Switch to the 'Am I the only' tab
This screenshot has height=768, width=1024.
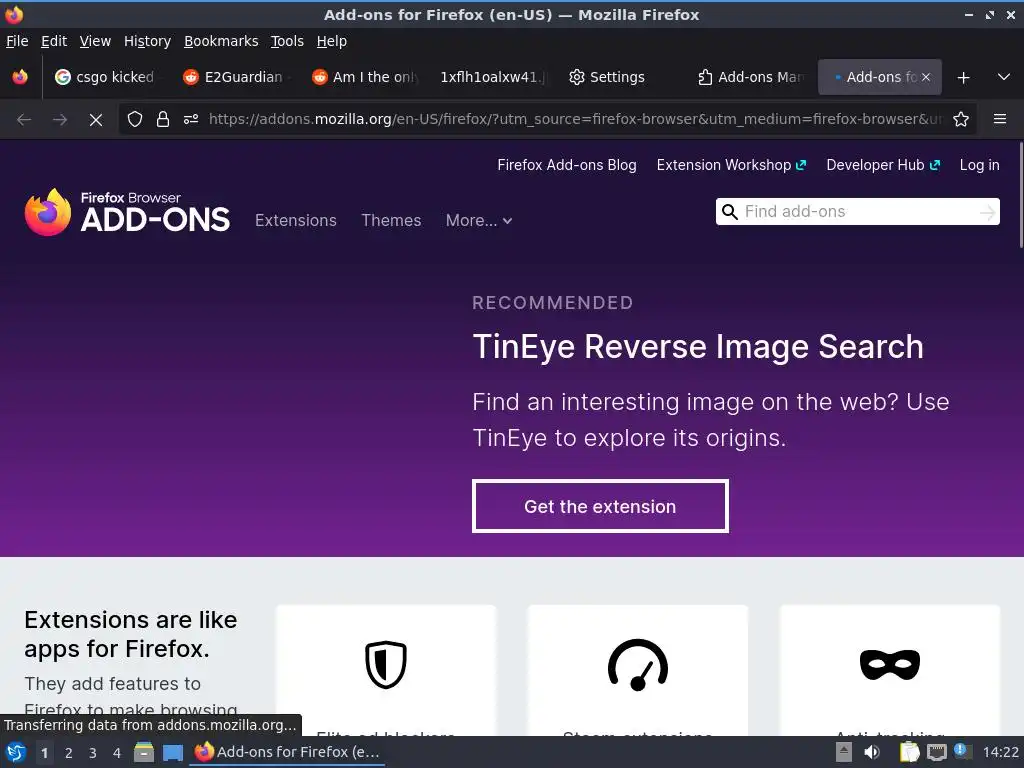[364, 77]
